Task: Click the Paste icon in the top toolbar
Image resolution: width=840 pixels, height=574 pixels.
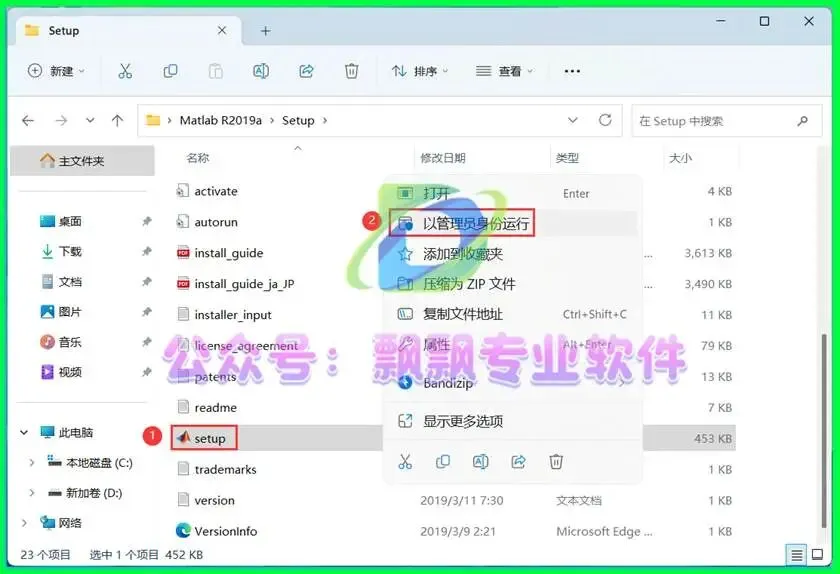Action: [x=215, y=71]
